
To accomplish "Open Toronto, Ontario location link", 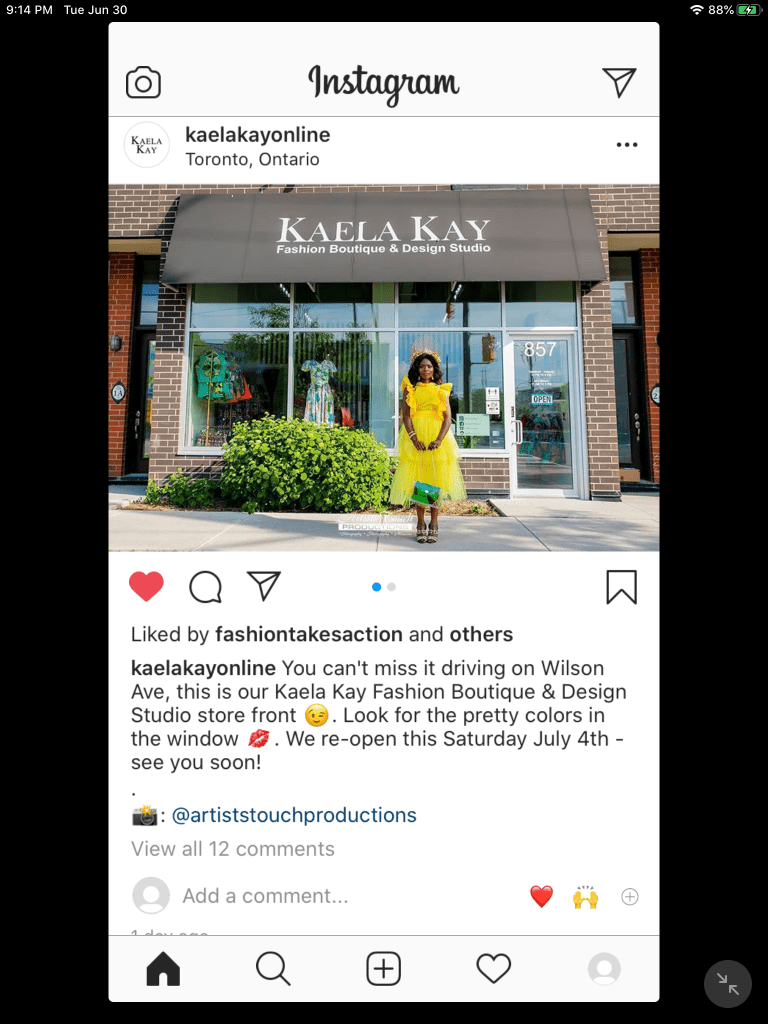I will click(x=252, y=159).
